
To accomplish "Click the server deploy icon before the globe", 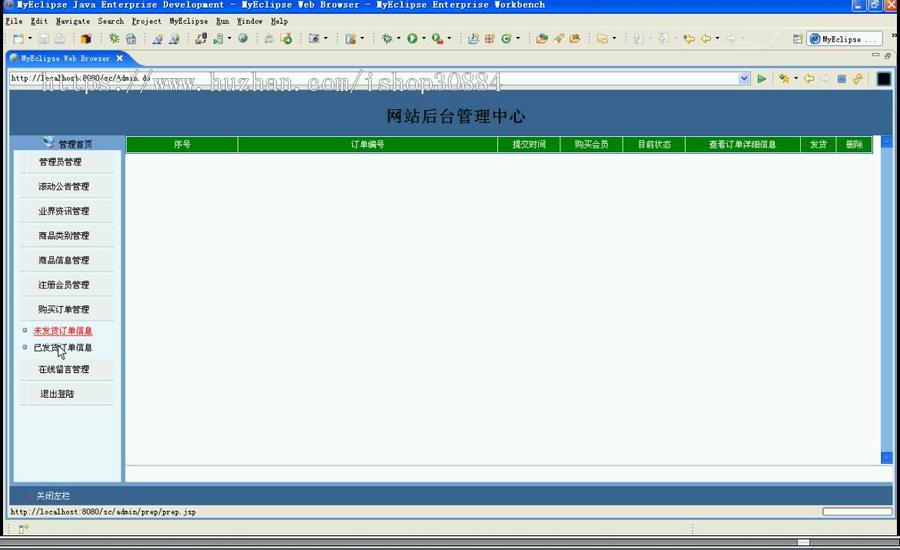I will 218,38.
